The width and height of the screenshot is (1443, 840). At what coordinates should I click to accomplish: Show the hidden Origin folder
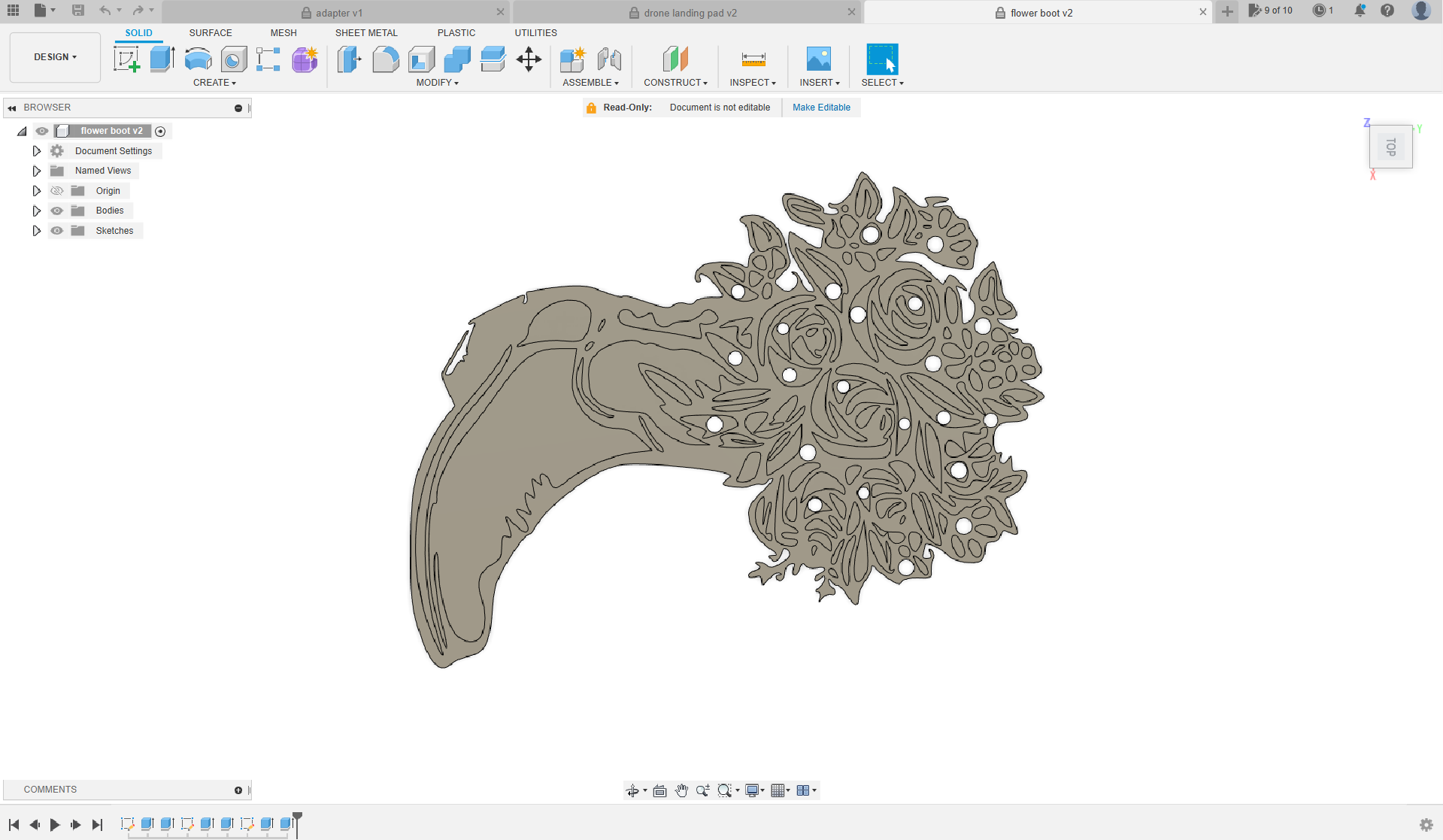56,191
